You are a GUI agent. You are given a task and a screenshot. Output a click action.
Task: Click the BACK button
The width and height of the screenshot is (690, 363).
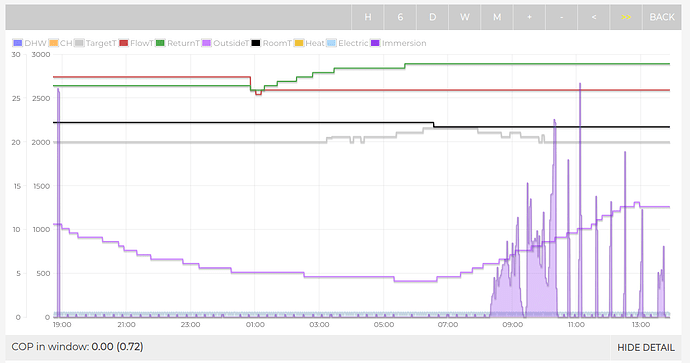pyautogui.click(x=662, y=17)
